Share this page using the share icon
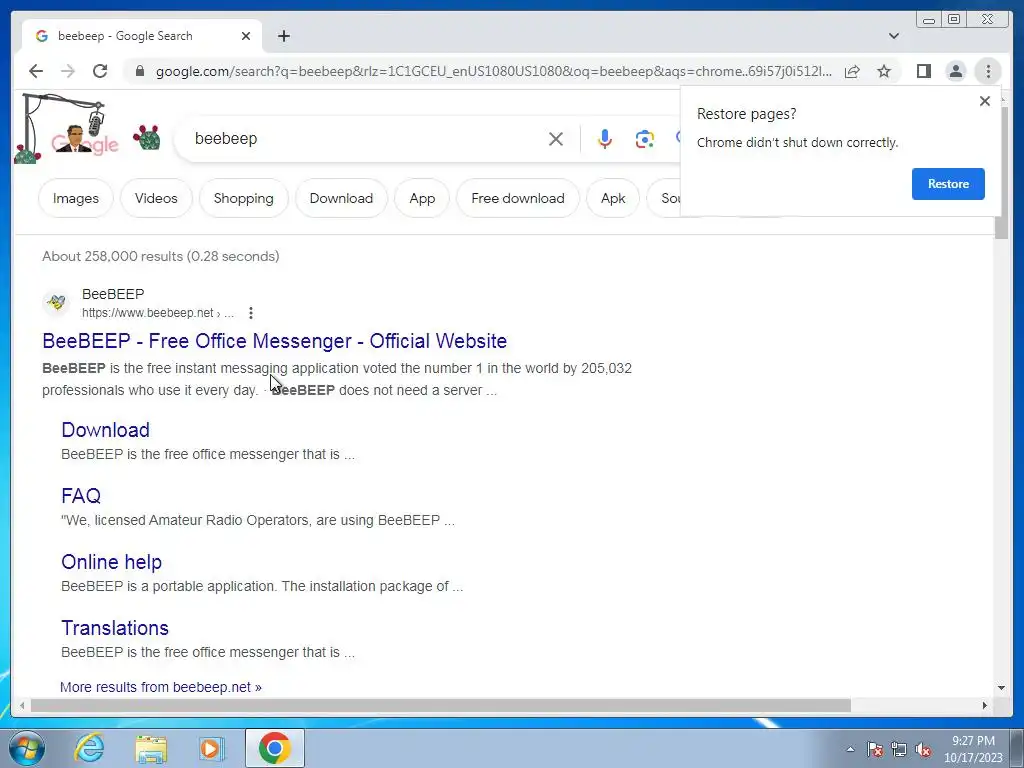Viewport: 1024px width, 768px height. pos(852,71)
